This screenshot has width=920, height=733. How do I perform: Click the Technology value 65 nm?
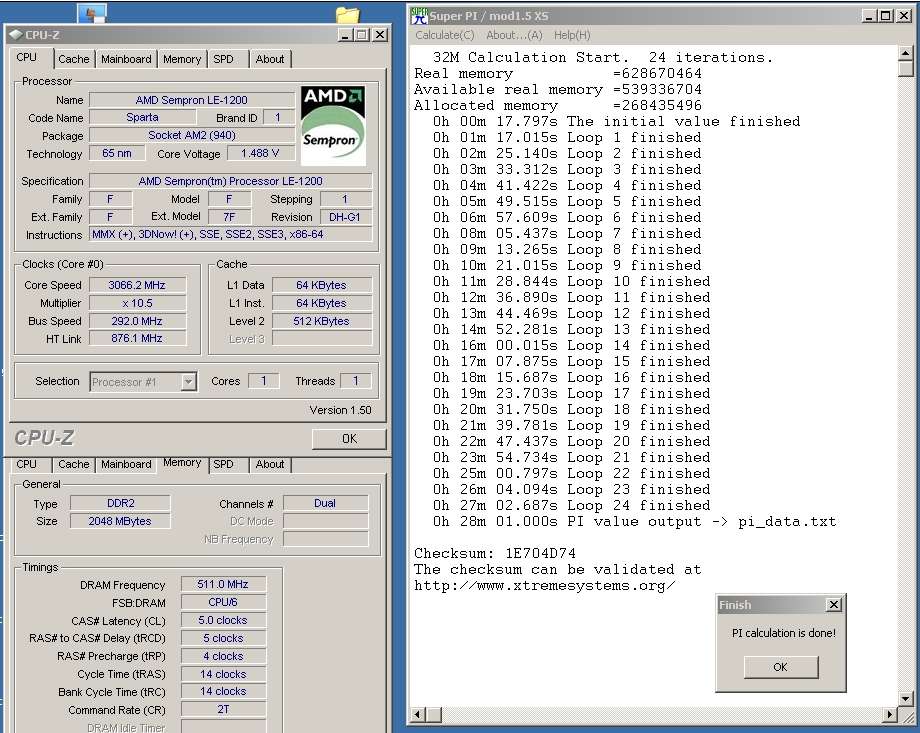[x=117, y=153]
